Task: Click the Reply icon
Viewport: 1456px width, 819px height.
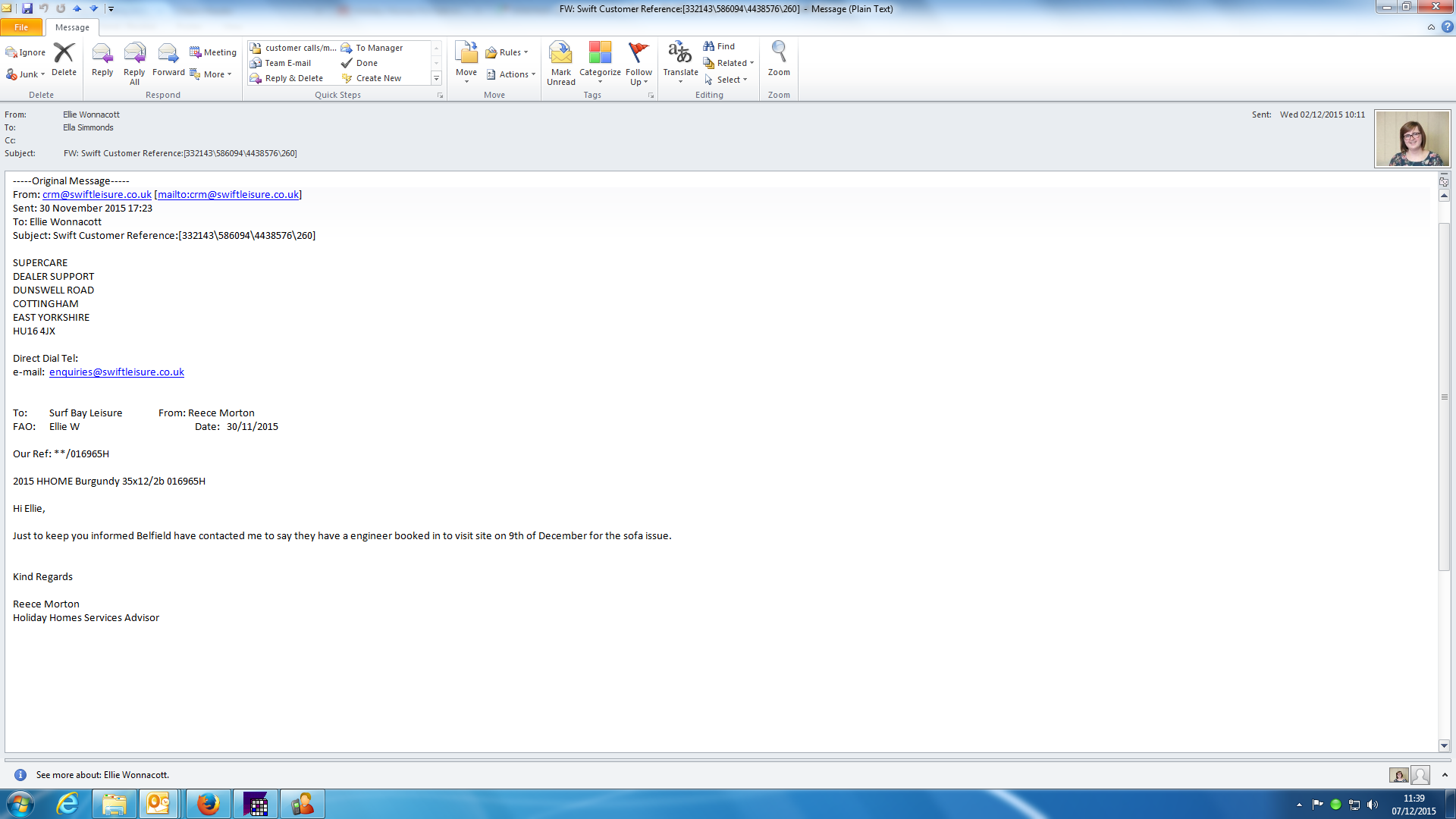Action: click(102, 59)
